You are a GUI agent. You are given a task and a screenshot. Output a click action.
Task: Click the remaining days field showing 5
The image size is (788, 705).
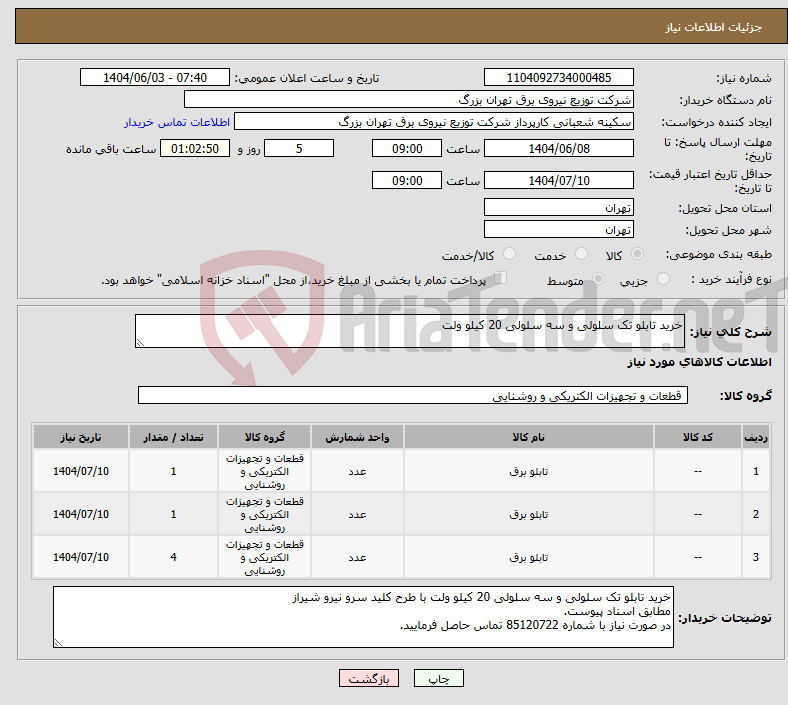coord(299,148)
